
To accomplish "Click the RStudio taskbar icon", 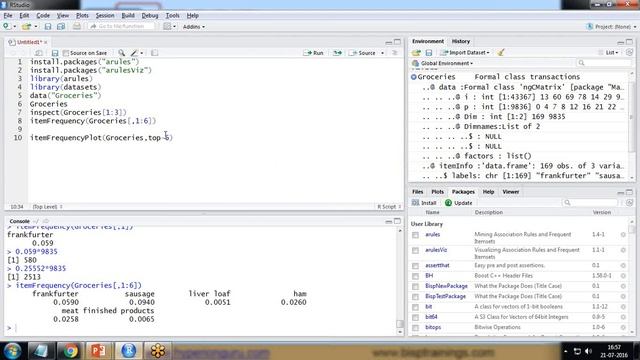I will (x=128, y=351).
